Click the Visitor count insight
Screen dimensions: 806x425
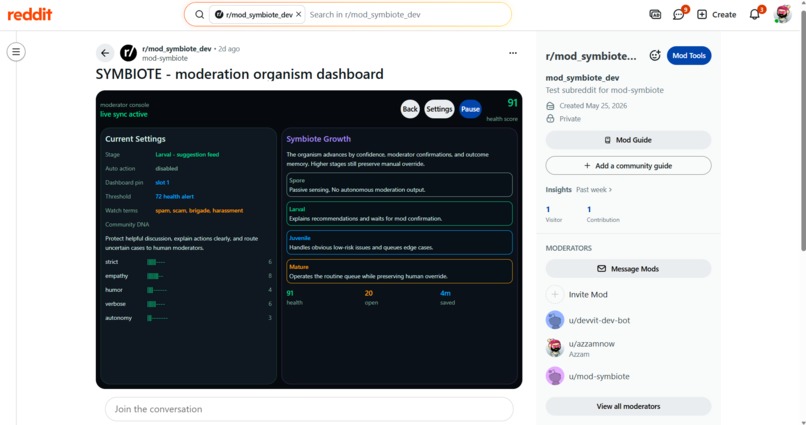tap(554, 214)
